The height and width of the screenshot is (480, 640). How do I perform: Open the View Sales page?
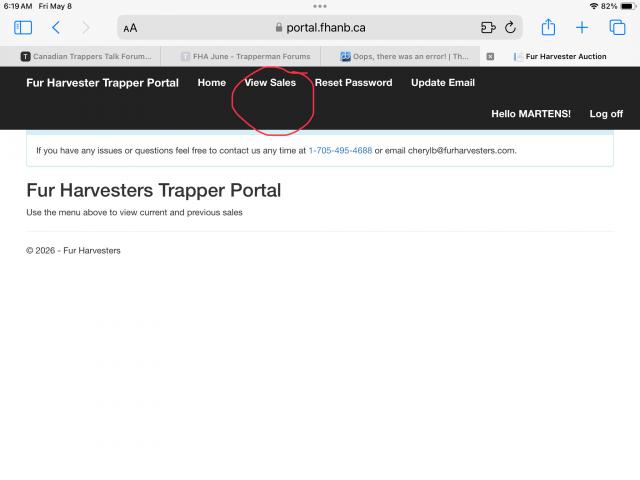tap(270, 82)
